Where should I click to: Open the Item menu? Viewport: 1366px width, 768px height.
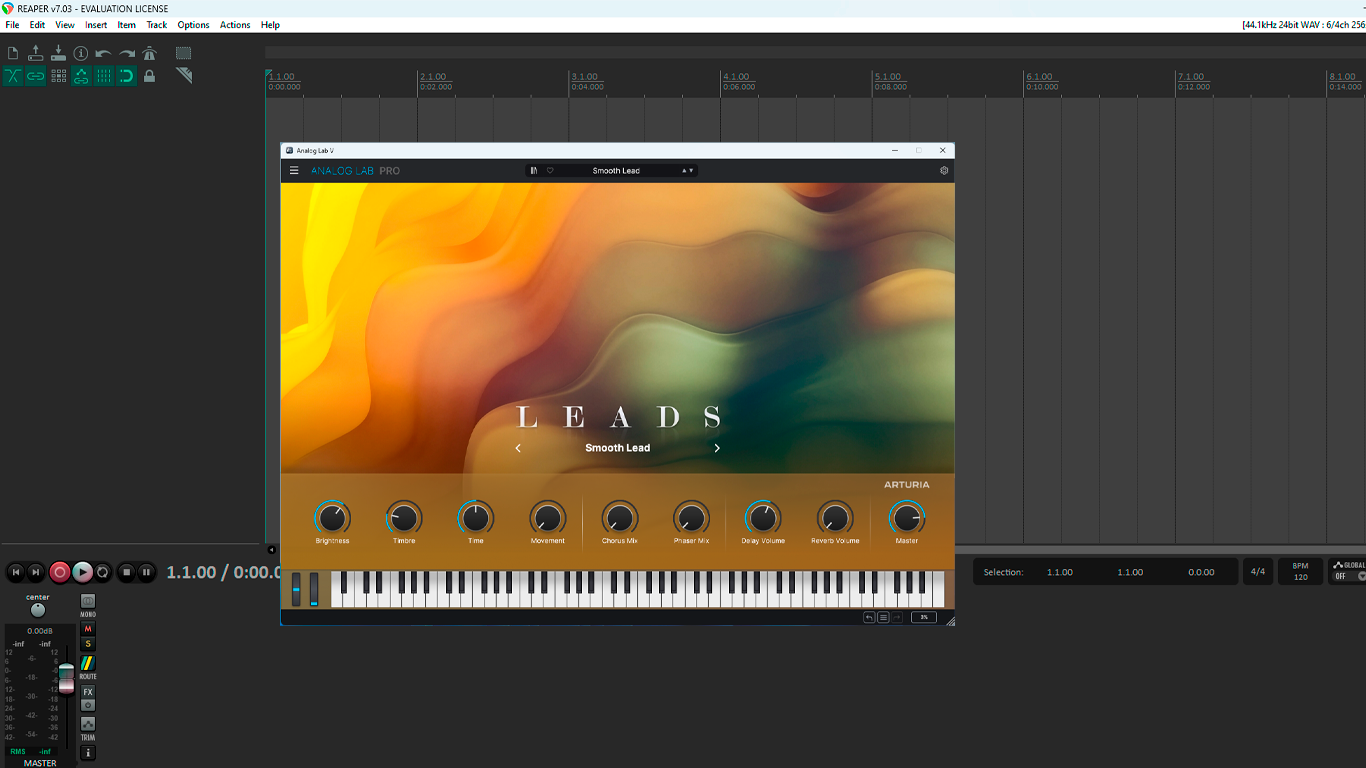pyautogui.click(x=127, y=25)
